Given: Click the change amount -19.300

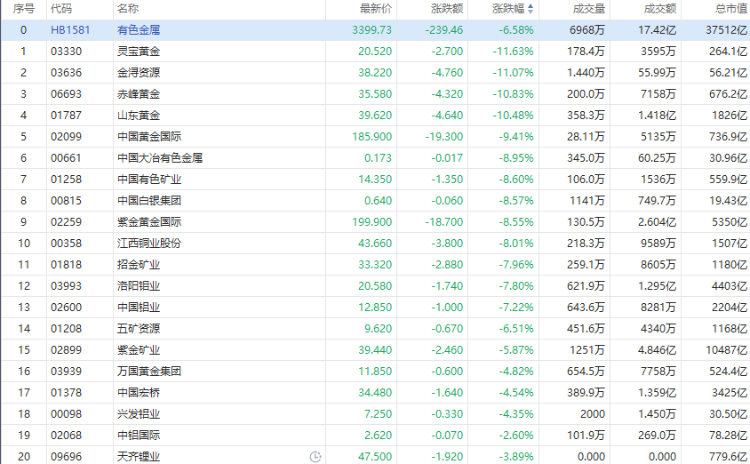Looking at the screenshot, I should 444,137.
